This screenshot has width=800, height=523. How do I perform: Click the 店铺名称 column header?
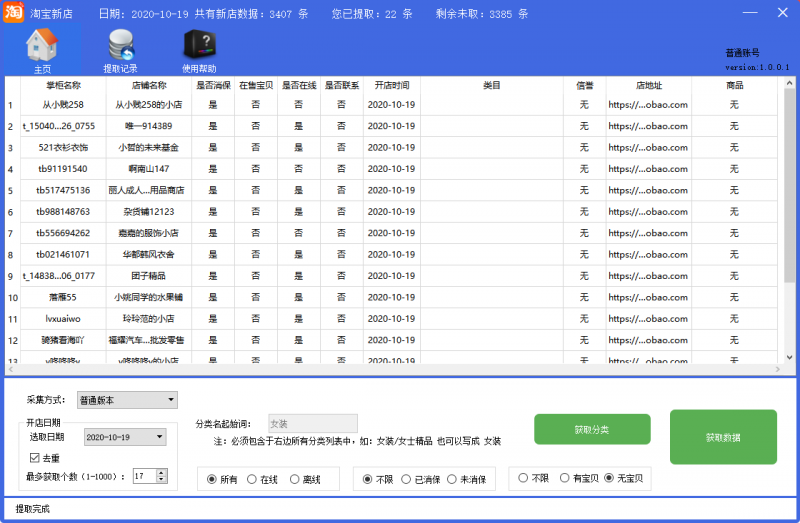(149, 86)
